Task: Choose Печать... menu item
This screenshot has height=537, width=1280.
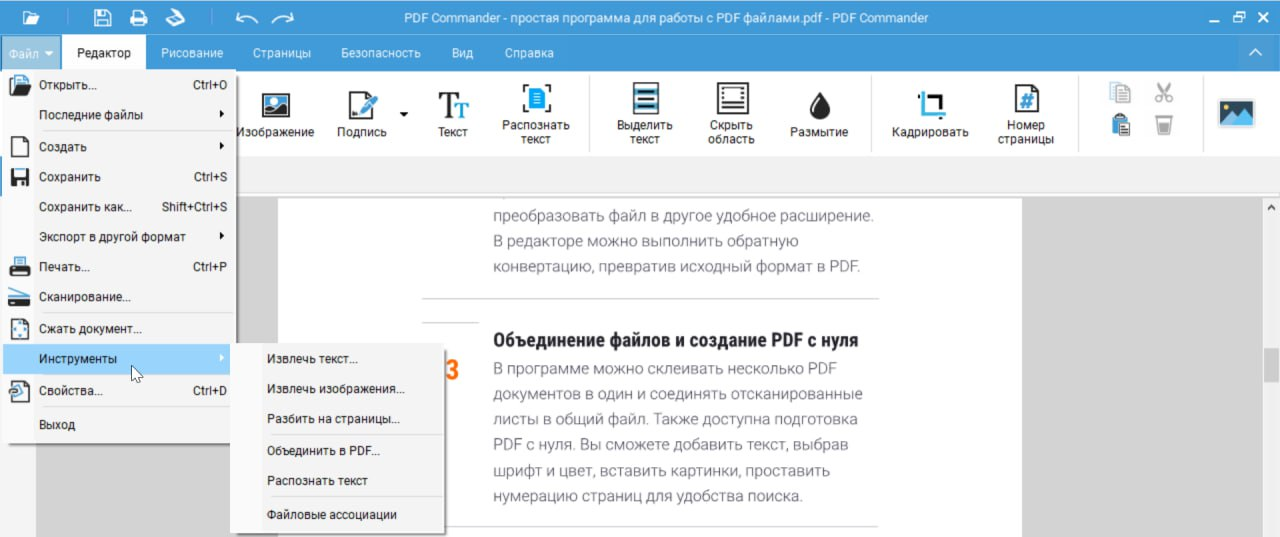Action: tap(118, 267)
